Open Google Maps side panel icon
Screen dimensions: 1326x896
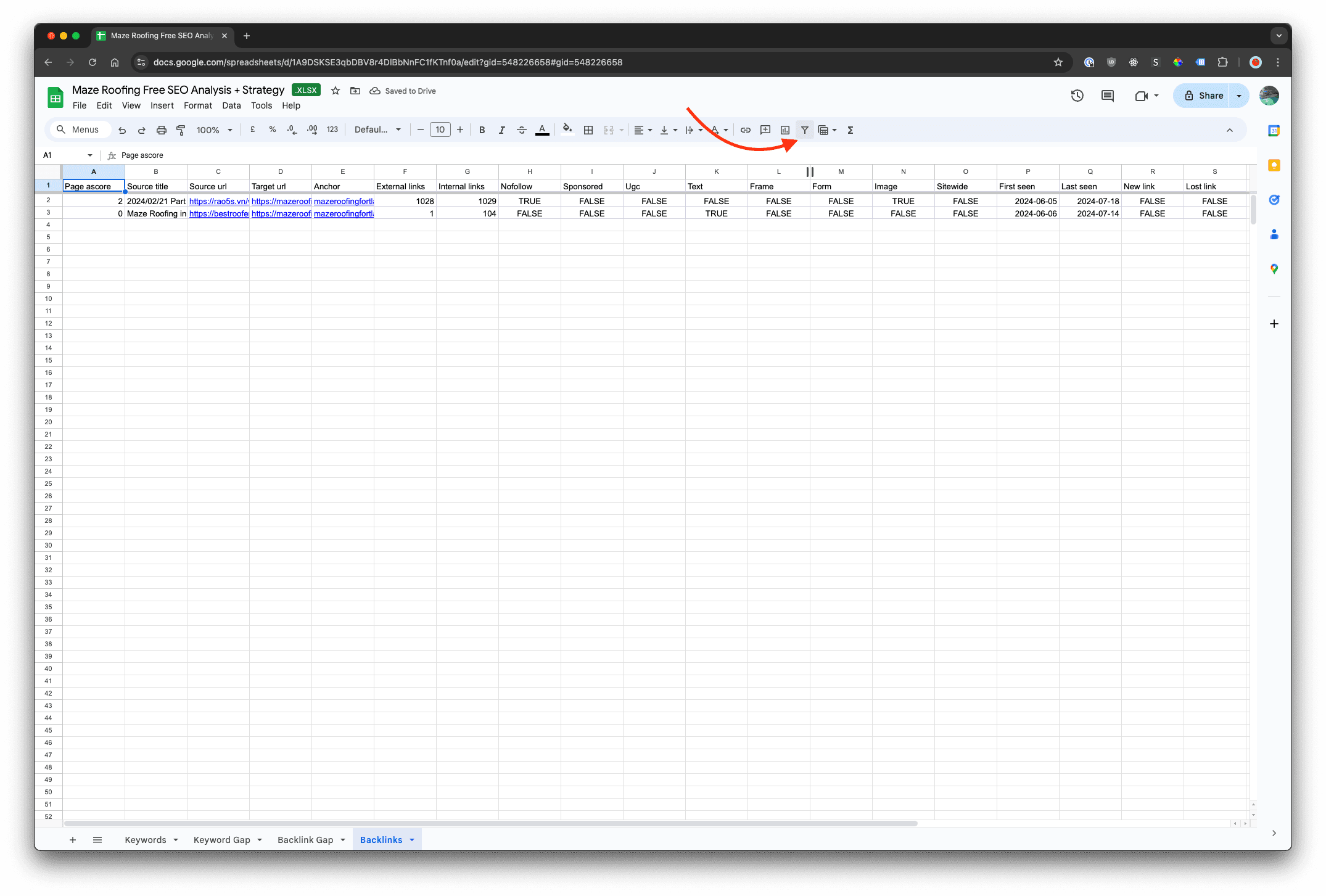tap(1274, 269)
